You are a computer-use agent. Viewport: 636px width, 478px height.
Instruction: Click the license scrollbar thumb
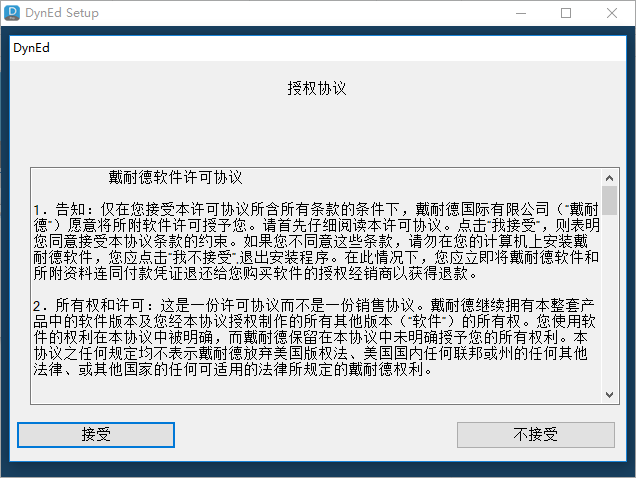[x=609, y=200]
